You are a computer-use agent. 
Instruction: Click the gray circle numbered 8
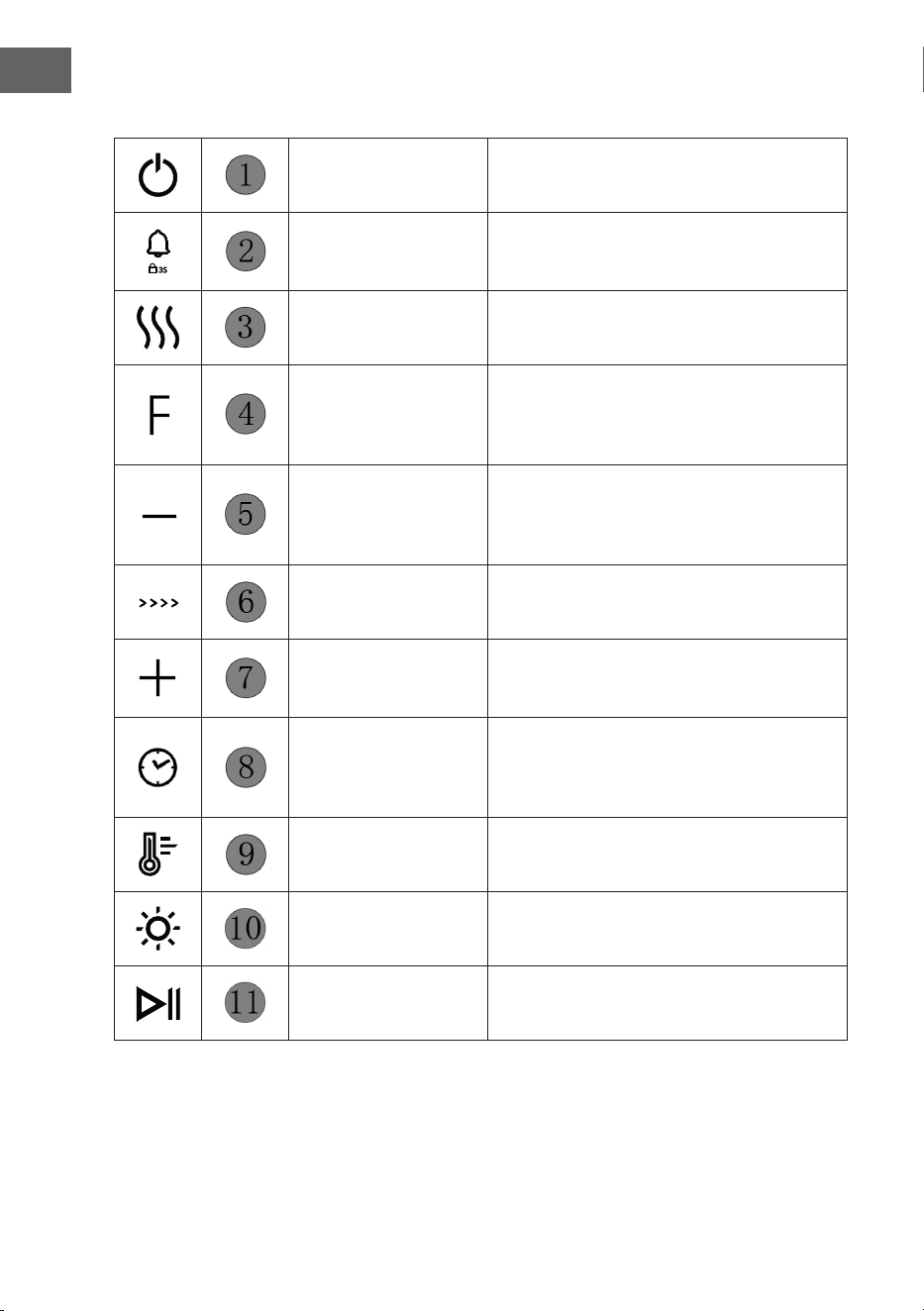pyautogui.click(x=246, y=767)
